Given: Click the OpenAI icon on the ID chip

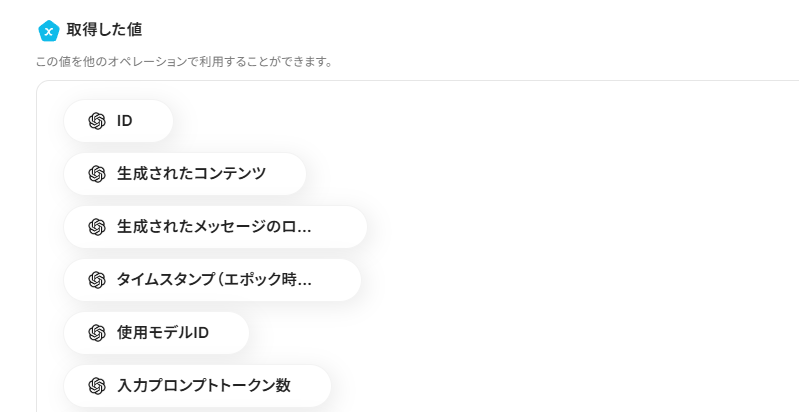Looking at the screenshot, I should click(97, 121).
